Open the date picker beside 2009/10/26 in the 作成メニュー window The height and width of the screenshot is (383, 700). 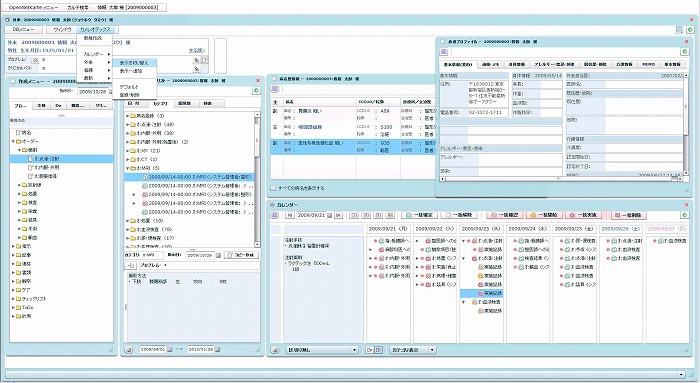pos(111,92)
